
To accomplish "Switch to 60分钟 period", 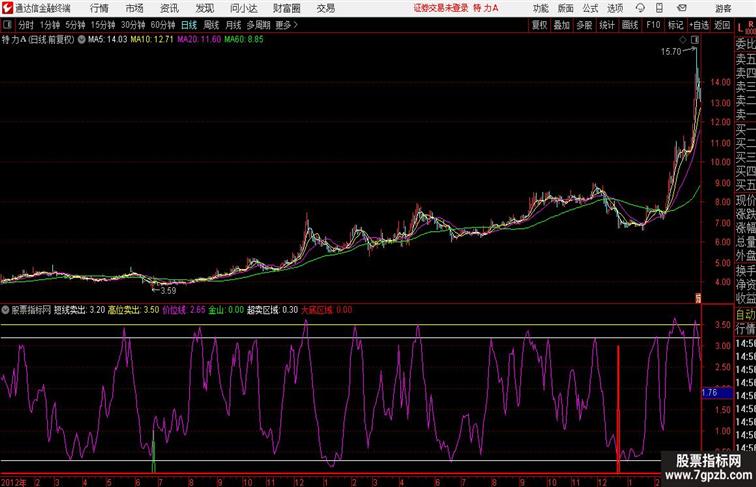I will tap(163, 25).
